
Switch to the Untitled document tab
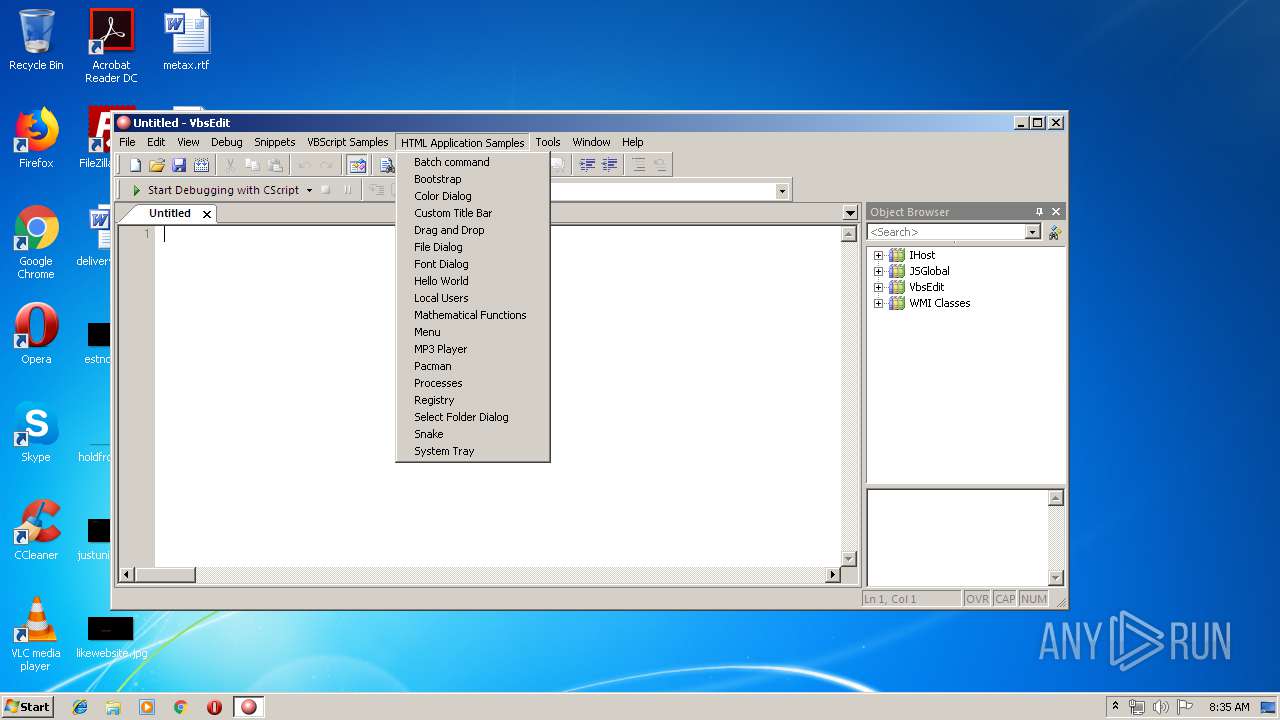pos(169,213)
